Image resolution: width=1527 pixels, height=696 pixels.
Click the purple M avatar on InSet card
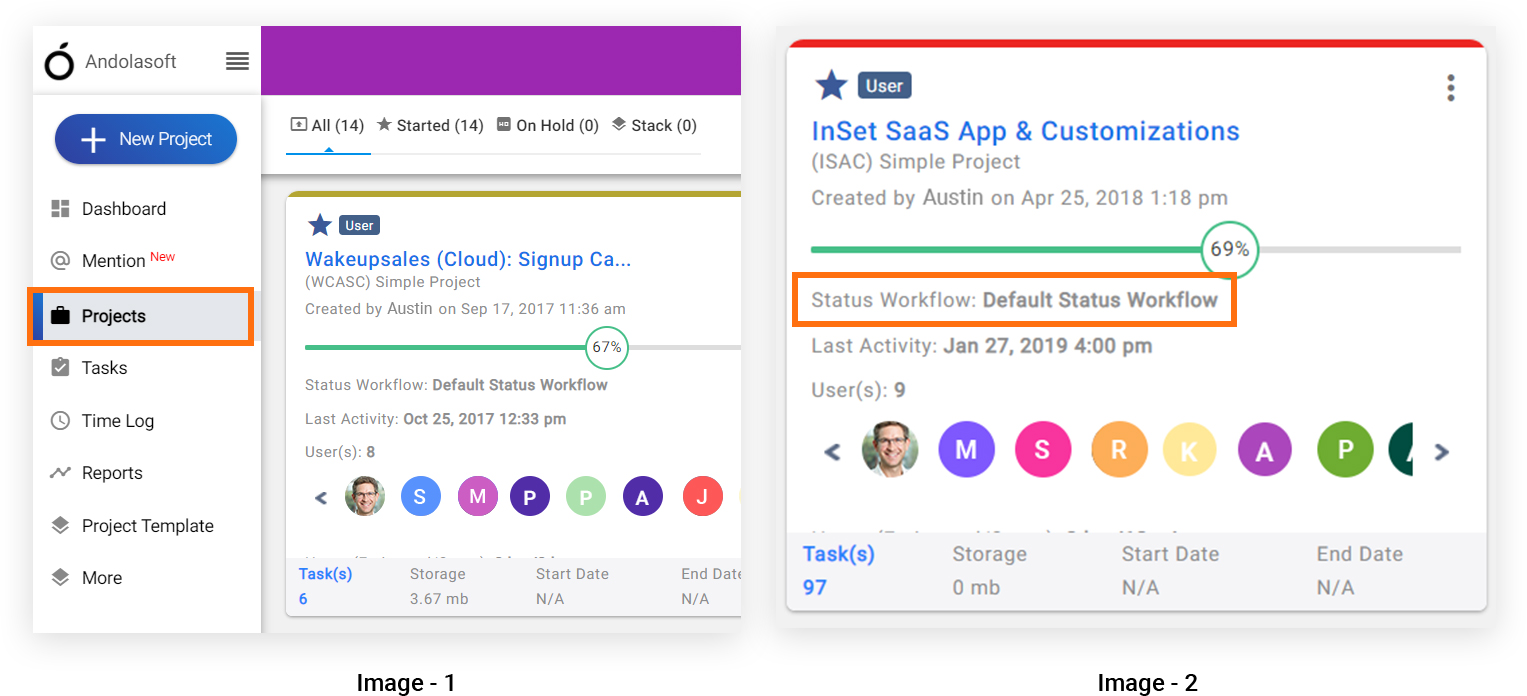click(966, 449)
